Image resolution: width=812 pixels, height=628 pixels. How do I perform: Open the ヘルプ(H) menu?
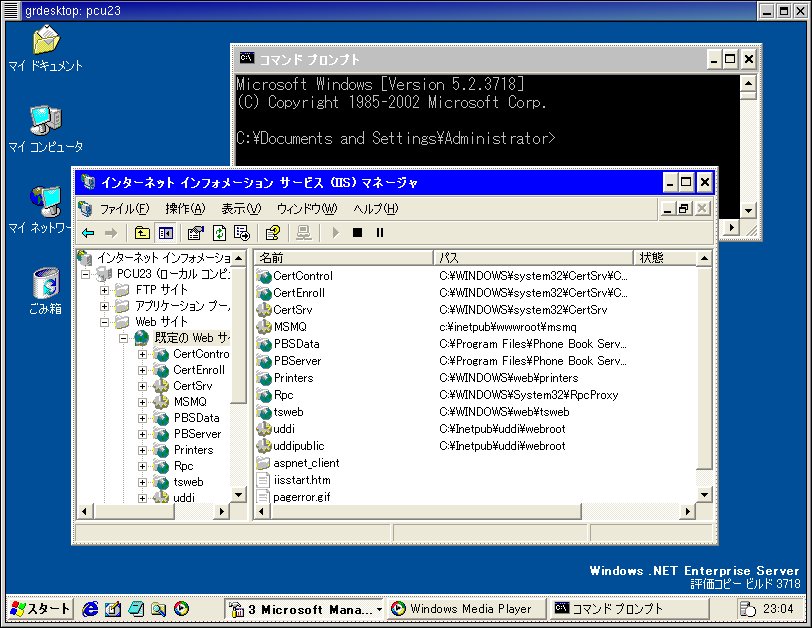375,209
